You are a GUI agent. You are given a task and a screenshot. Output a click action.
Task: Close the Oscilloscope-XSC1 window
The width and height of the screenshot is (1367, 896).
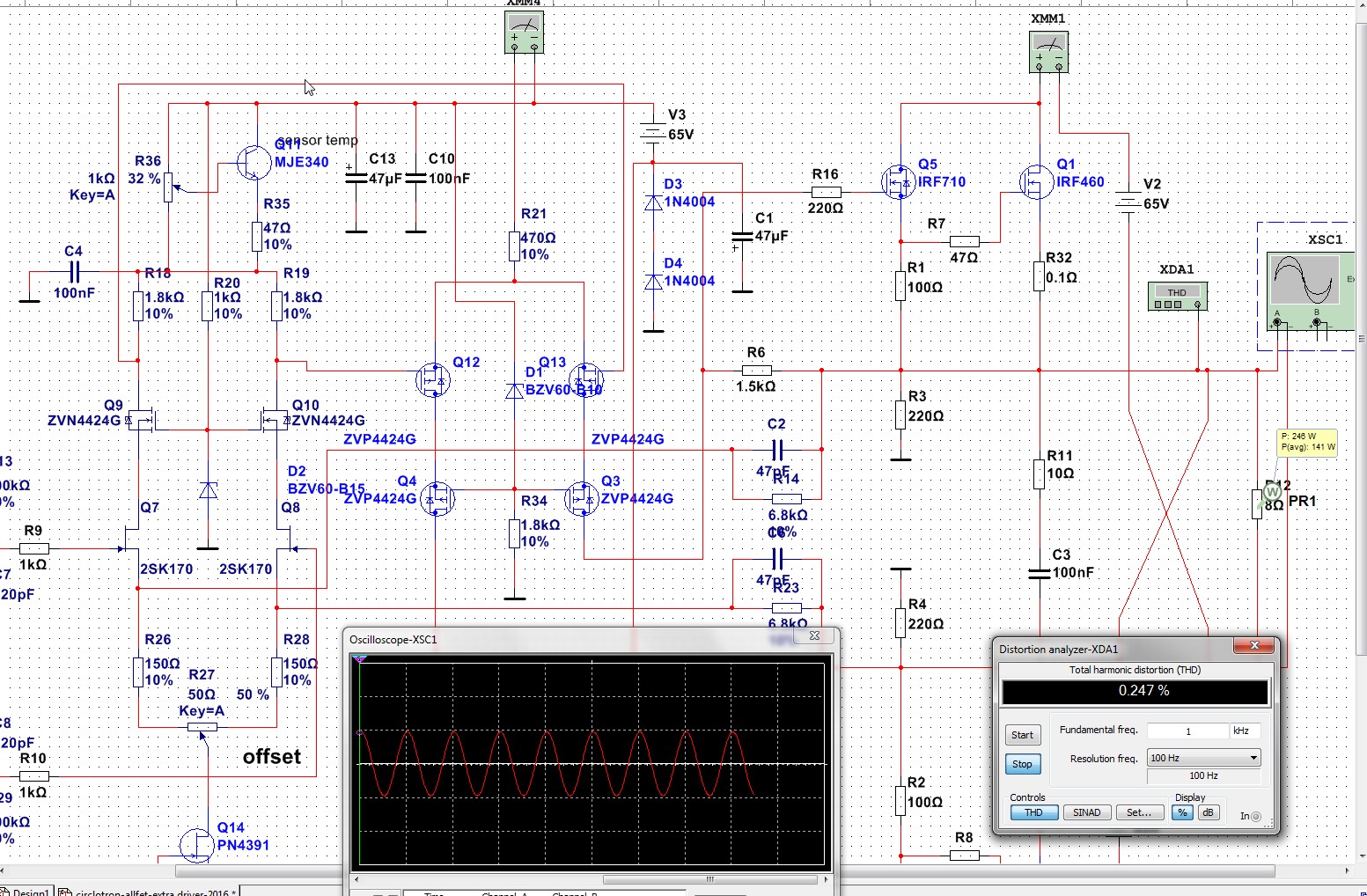tap(814, 635)
